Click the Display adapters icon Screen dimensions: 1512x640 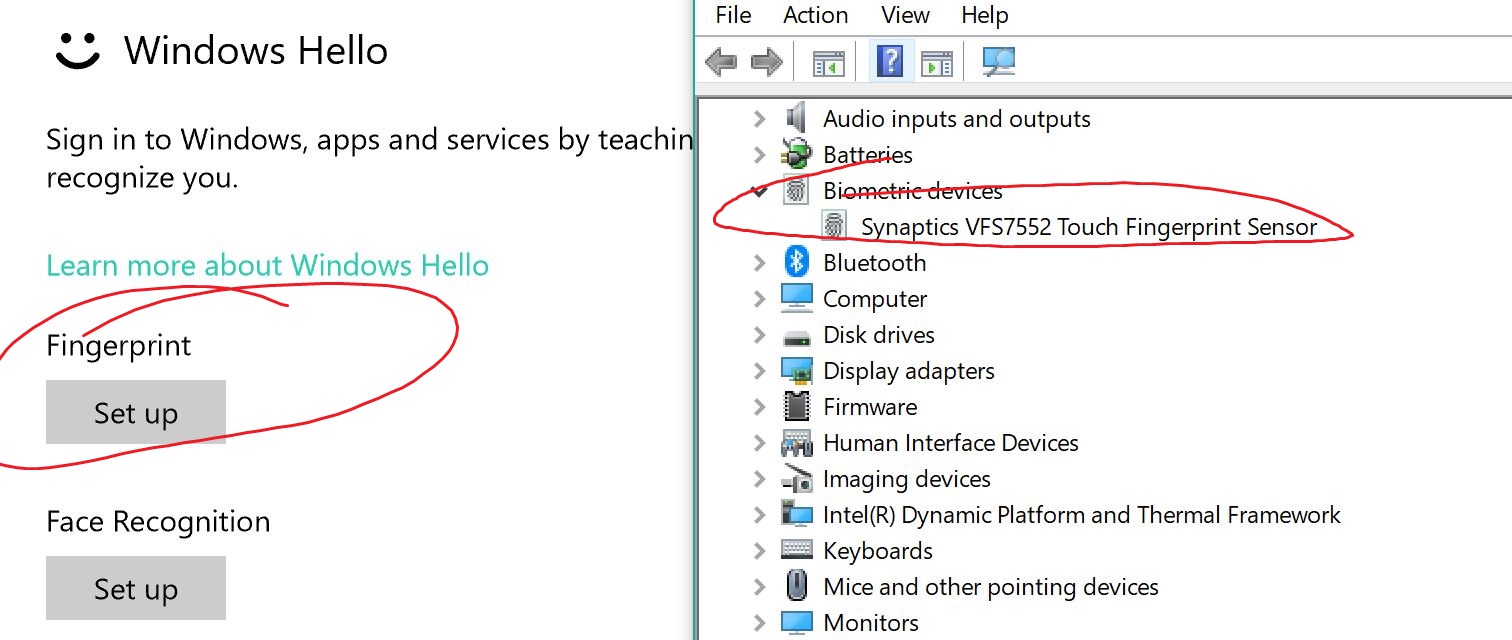pos(797,371)
